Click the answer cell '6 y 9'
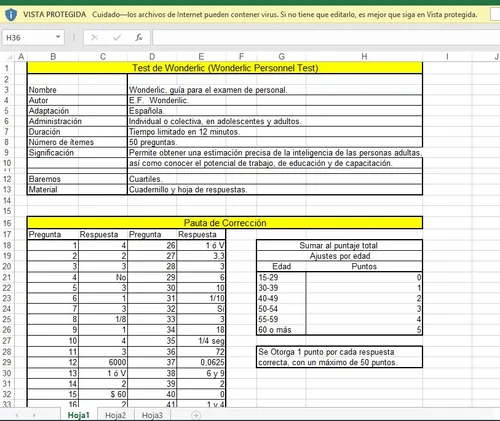The image size is (500, 421). 201,373
